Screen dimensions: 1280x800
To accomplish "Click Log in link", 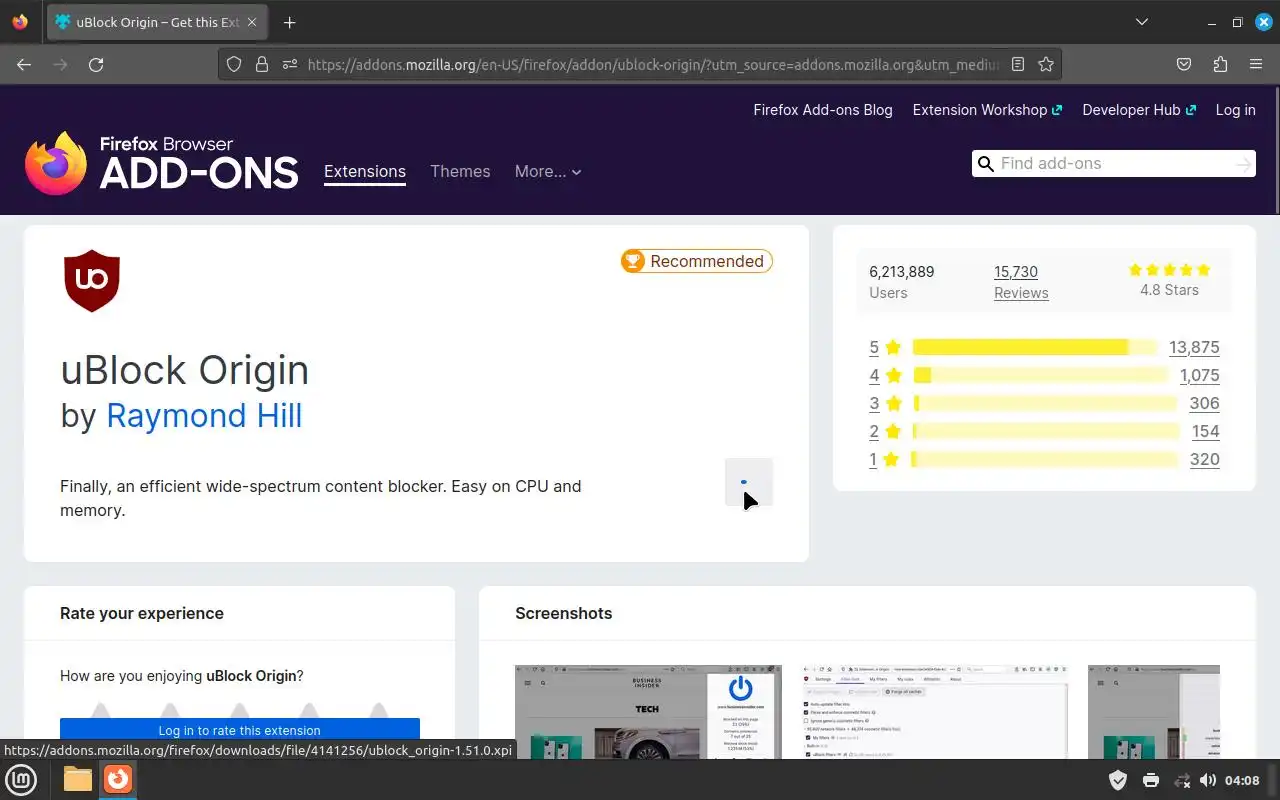I will click(x=1235, y=110).
